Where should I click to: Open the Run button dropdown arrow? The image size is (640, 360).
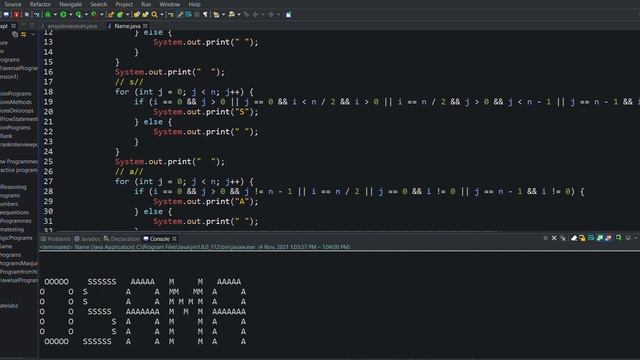tap(71, 15)
